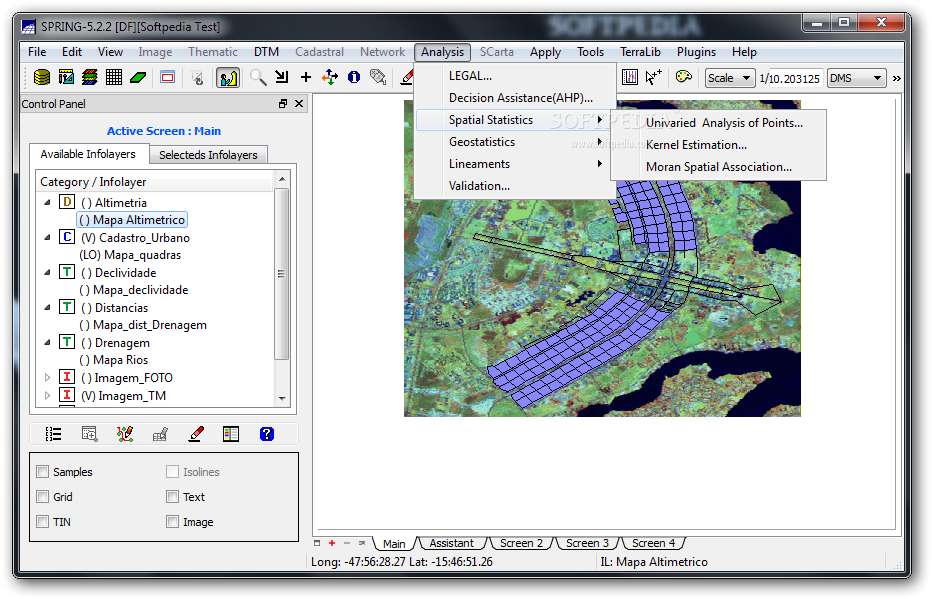Click the Category / Infolayer column header
The height and width of the screenshot is (599, 932).
pos(155,182)
